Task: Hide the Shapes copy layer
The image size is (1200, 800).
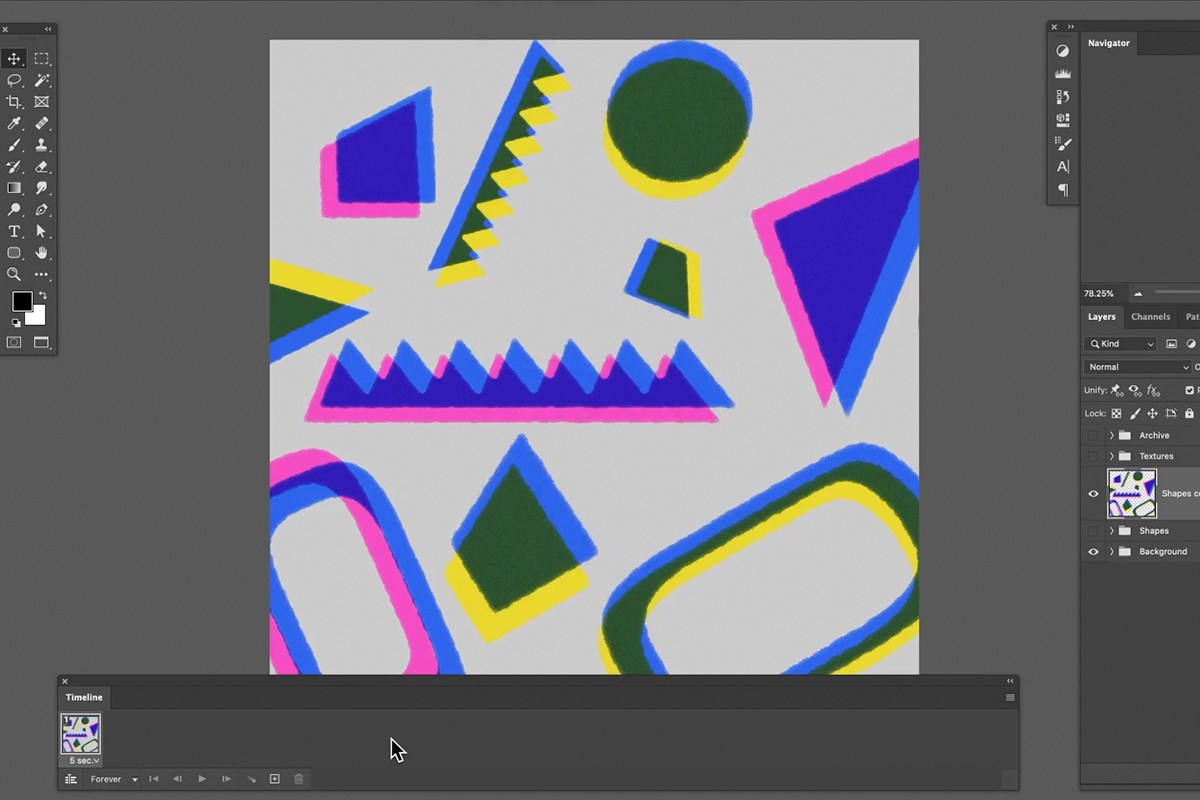Action: point(1093,493)
